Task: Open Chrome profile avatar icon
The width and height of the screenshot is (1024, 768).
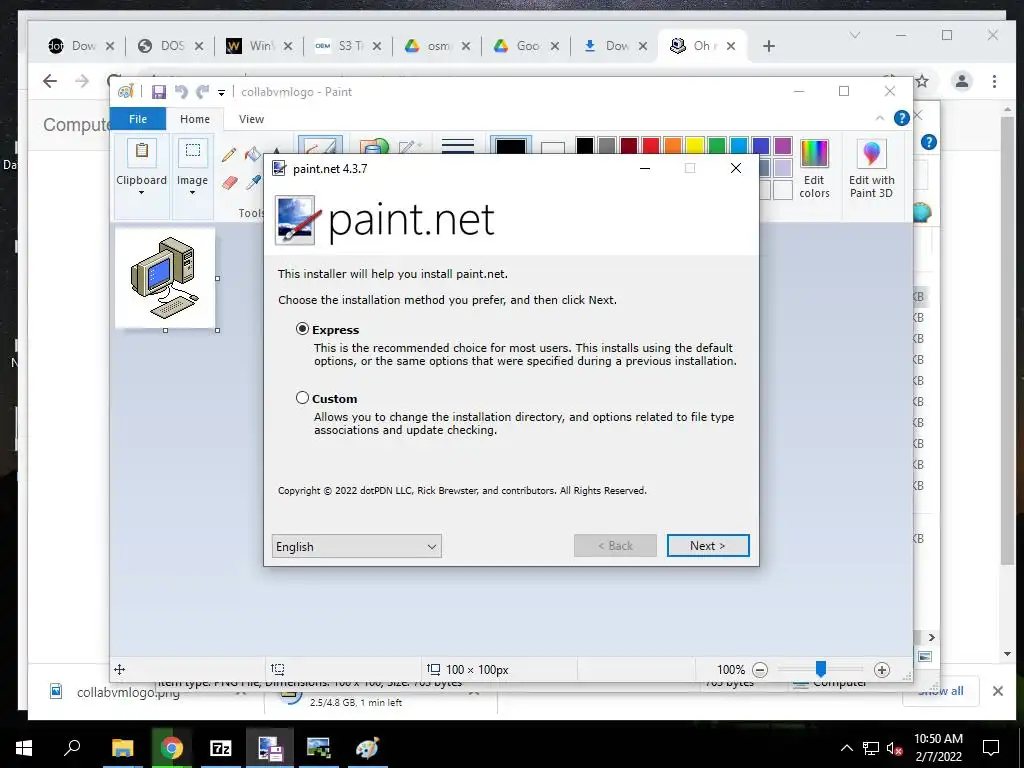Action: point(961,81)
